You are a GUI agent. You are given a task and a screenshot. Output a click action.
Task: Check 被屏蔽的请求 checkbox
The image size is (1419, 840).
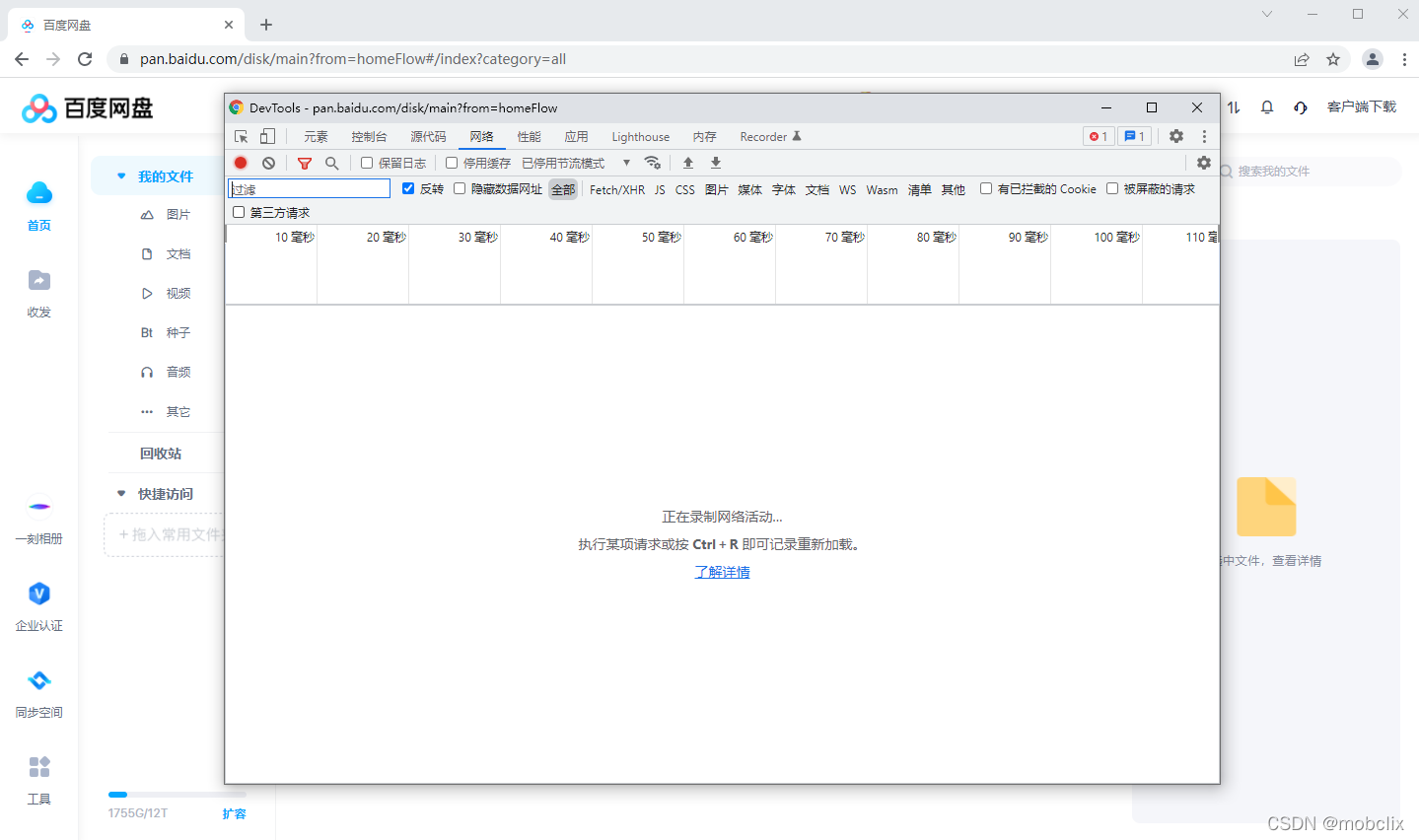click(x=1112, y=188)
